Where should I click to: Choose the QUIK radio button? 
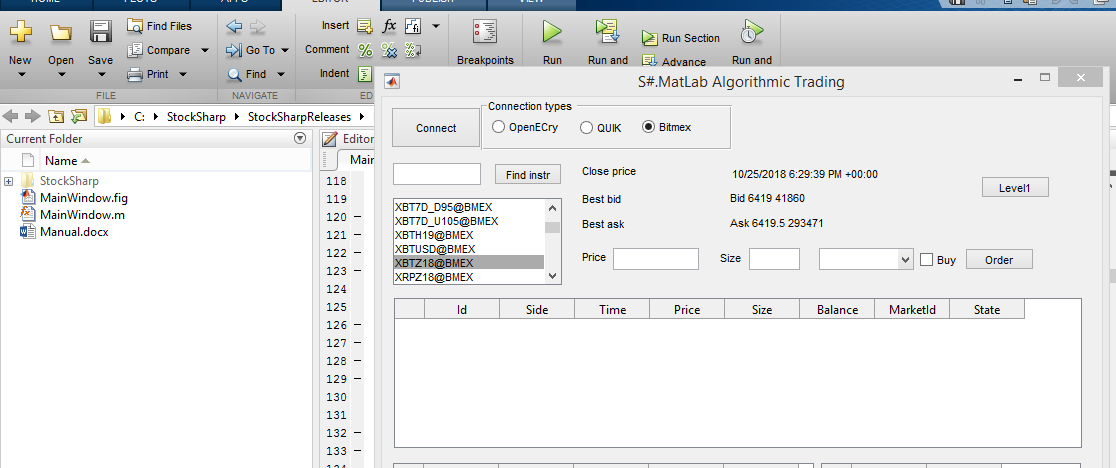pos(587,127)
